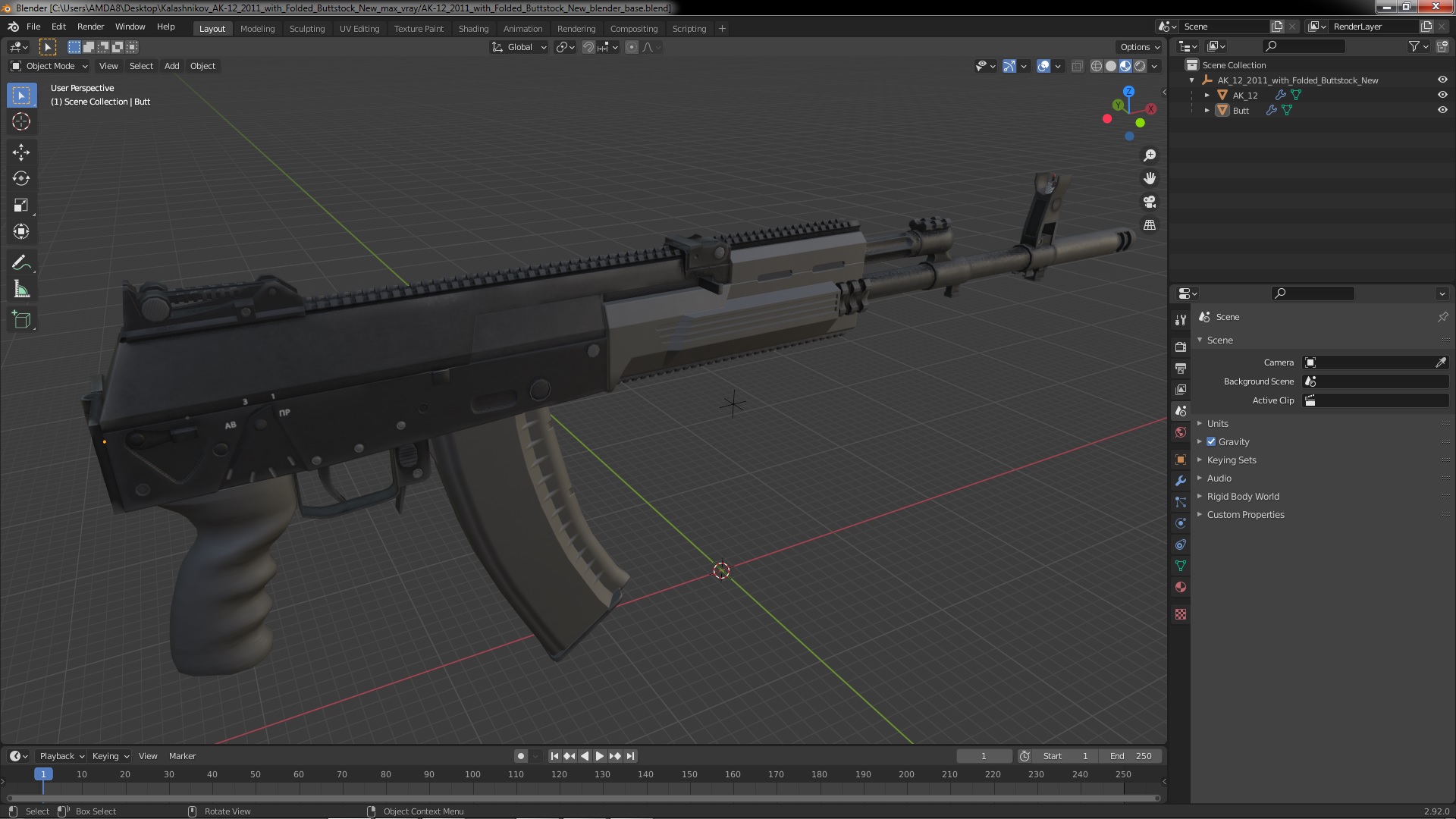
Task: Toggle viewport overlays
Action: [1043, 66]
